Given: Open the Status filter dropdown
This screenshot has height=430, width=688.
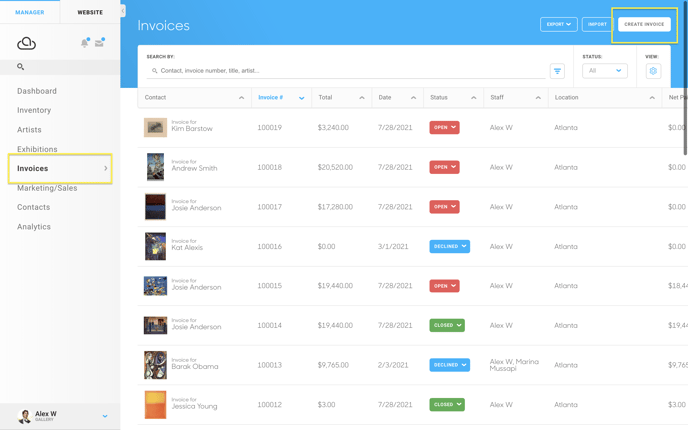Looking at the screenshot, I should pos(605,71).
